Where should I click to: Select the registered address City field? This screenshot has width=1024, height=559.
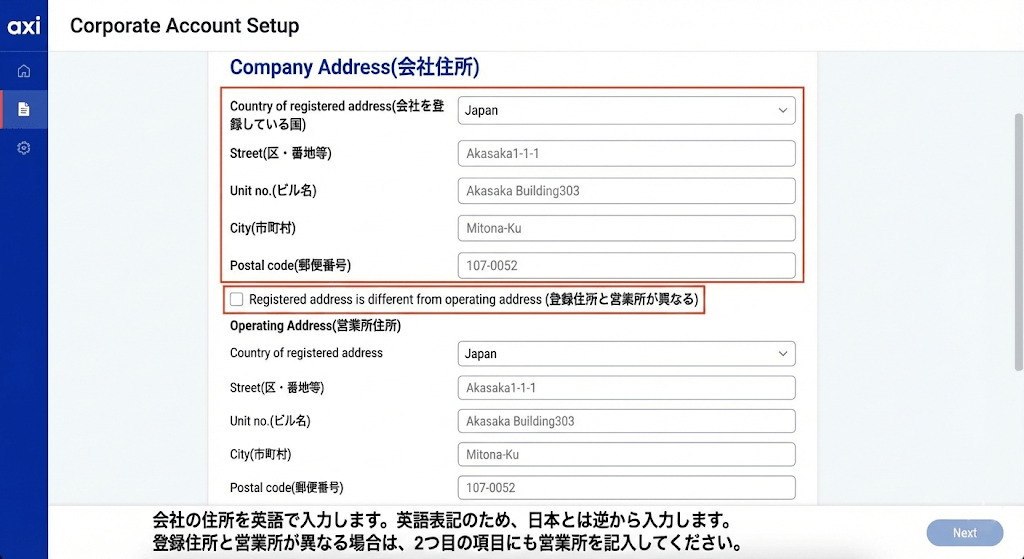[x=626, y=228]
